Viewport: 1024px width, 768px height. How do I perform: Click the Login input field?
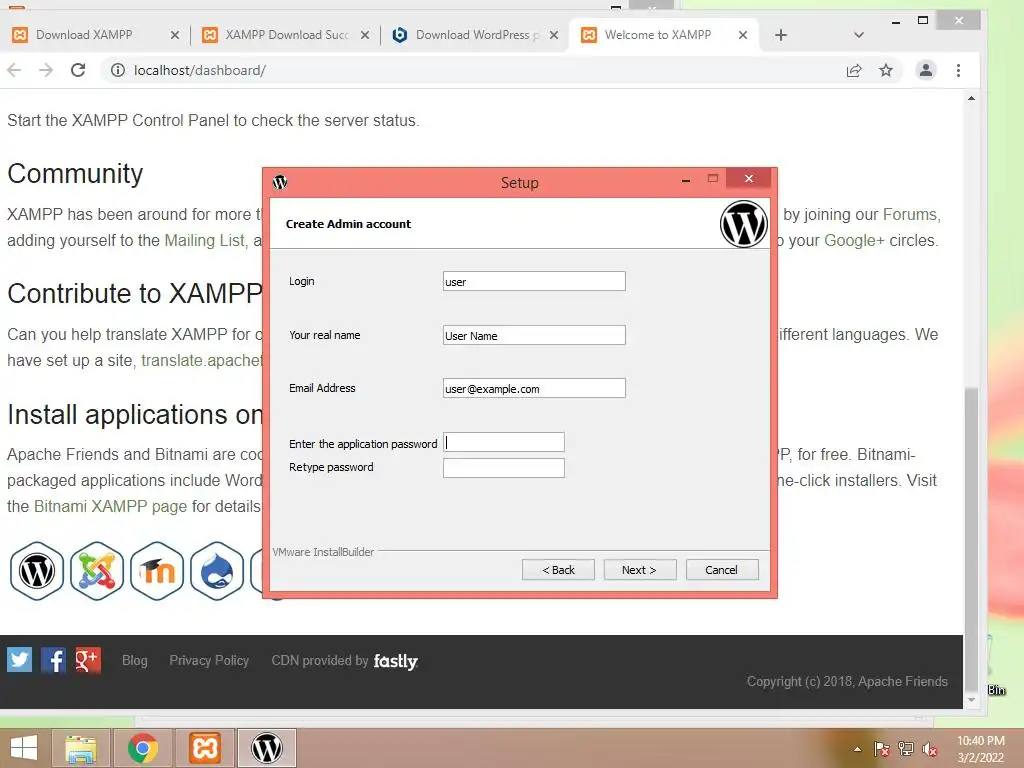pyautogui.click(x=534, y=281)
